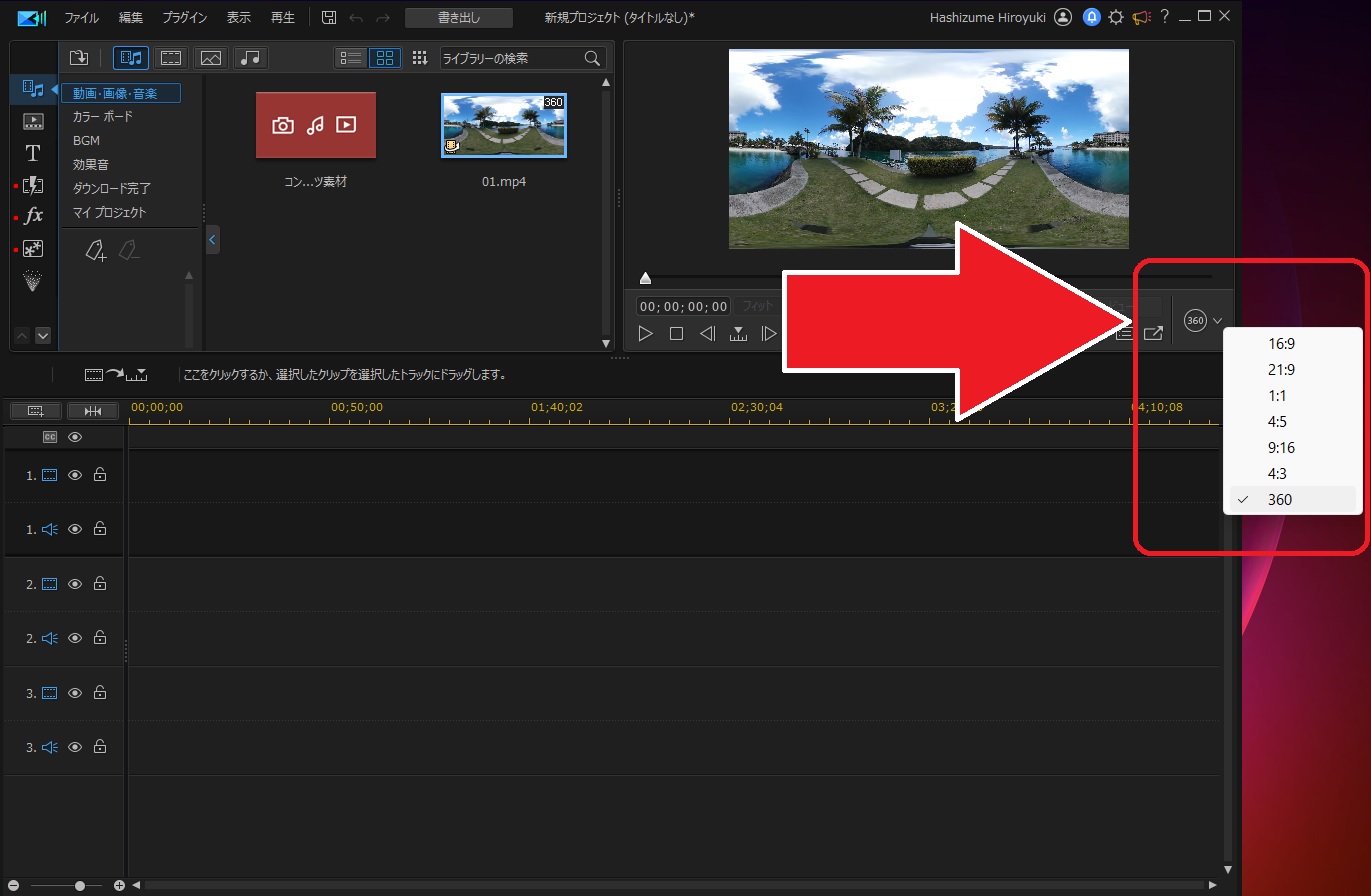Click the 書き出し export button
The image size is (1371, 896).
pos(459,18)
